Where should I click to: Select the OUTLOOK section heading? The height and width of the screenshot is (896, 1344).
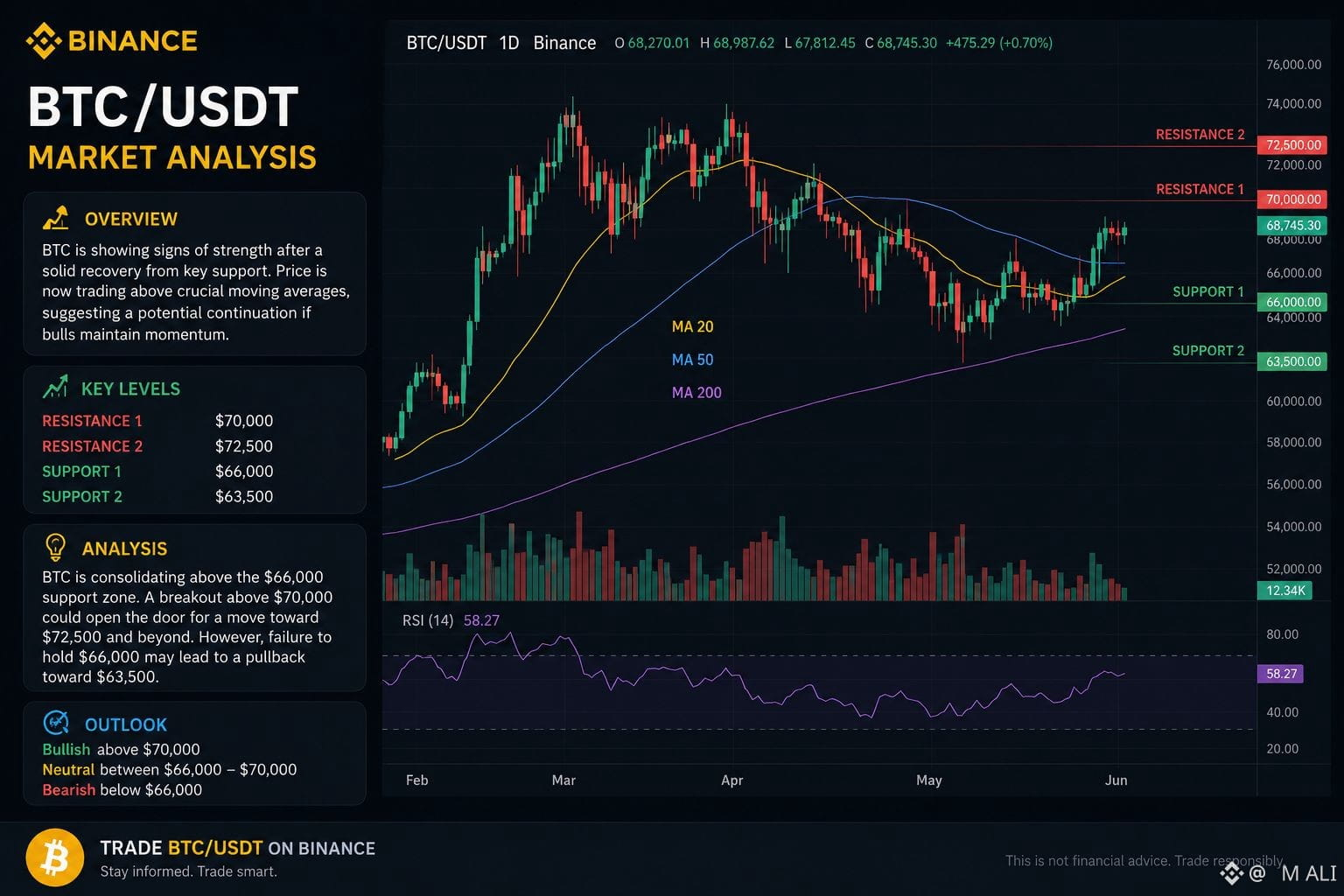click(x=126, y=724)
